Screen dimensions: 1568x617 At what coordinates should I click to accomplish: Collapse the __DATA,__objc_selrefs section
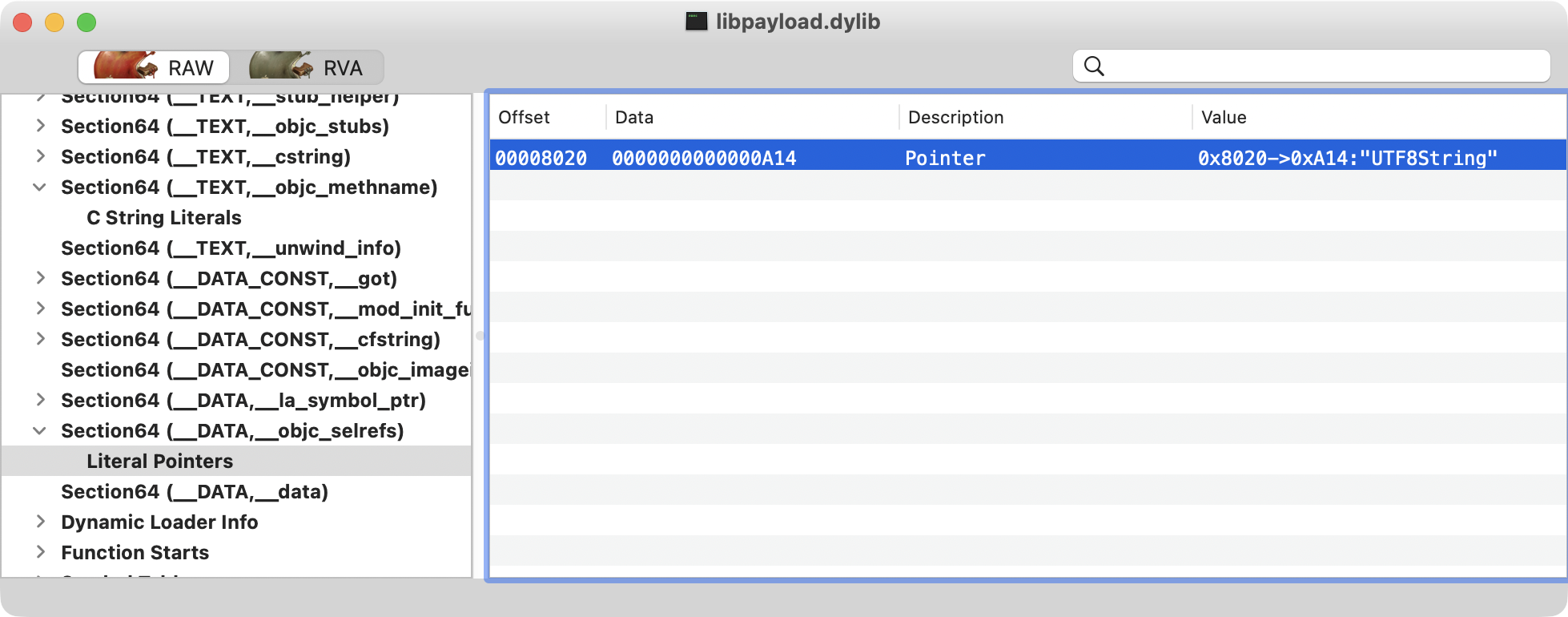(x=39, y=430)
